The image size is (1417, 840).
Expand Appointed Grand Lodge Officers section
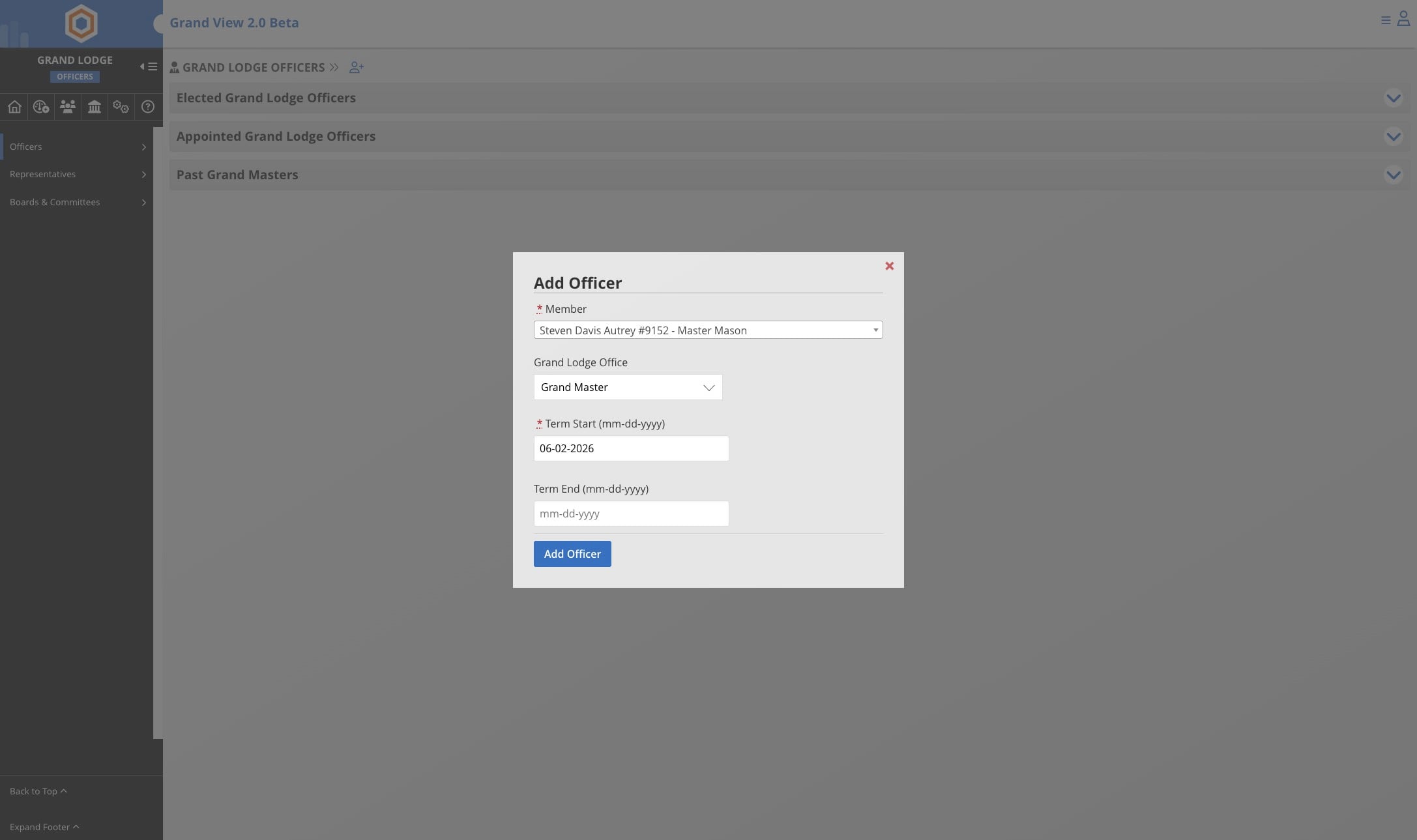[x=1393, y=136]
